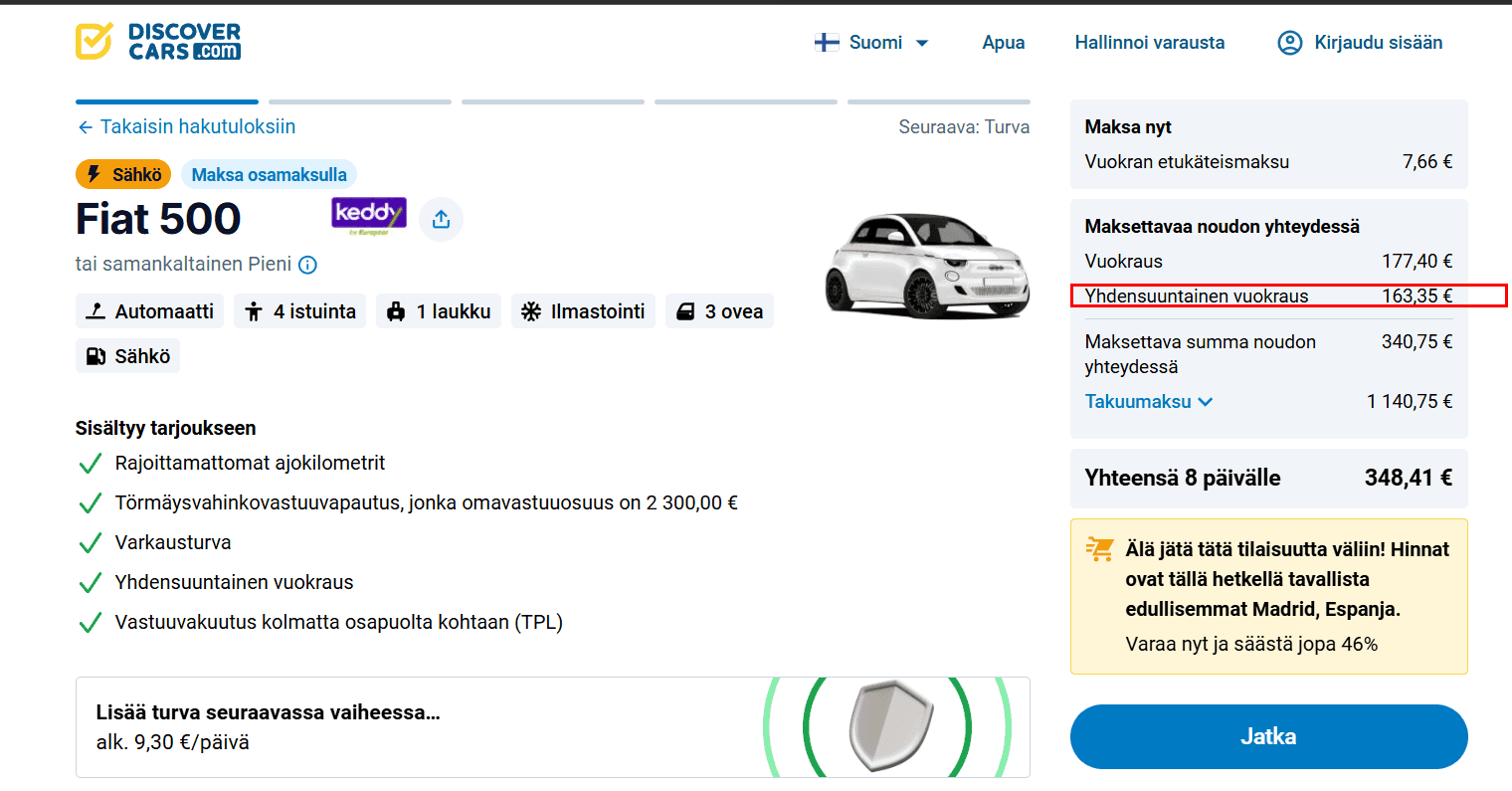Click the 3 ovea door icon
Viewport: 1512px width, 791px height.
coord(685,311)
